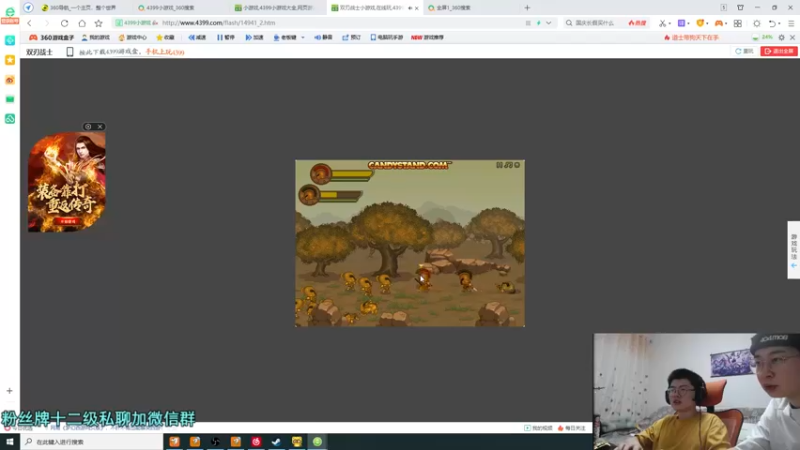The width and height of the screenshot is (800, 450).
Task: Switch to the 小游戏,4399小游戏大全 tab
Action: click(x=276, y=8)
